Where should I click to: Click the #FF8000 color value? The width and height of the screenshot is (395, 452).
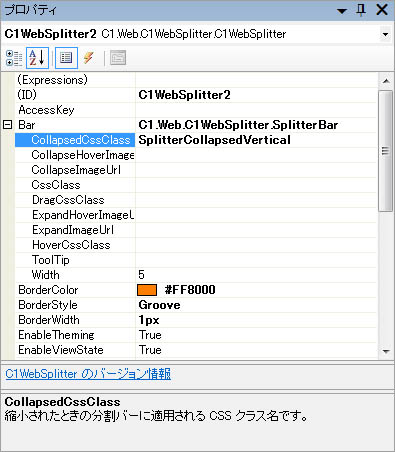click(190, 290)
